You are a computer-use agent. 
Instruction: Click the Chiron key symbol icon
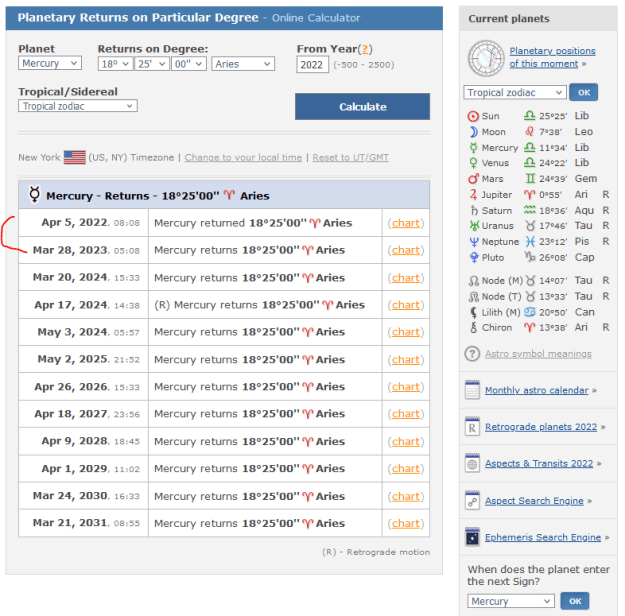[473, 327]
